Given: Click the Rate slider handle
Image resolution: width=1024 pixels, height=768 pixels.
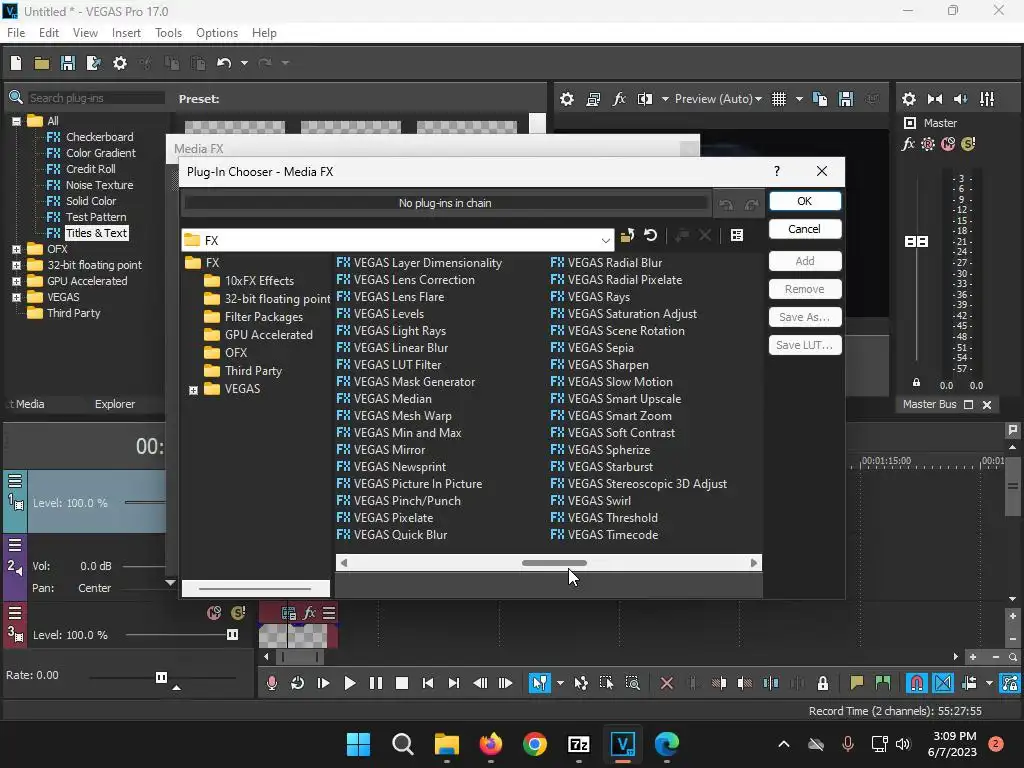Looking at the screenshot, I should (x=161, y=677).
